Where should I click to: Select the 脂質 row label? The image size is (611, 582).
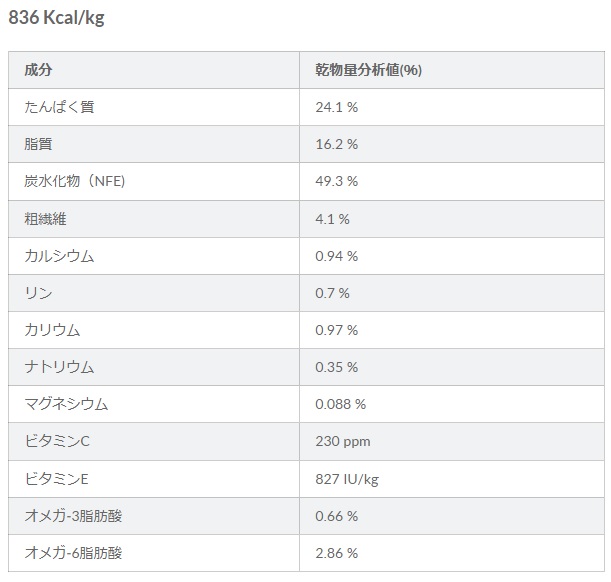[x=38, y=144]
